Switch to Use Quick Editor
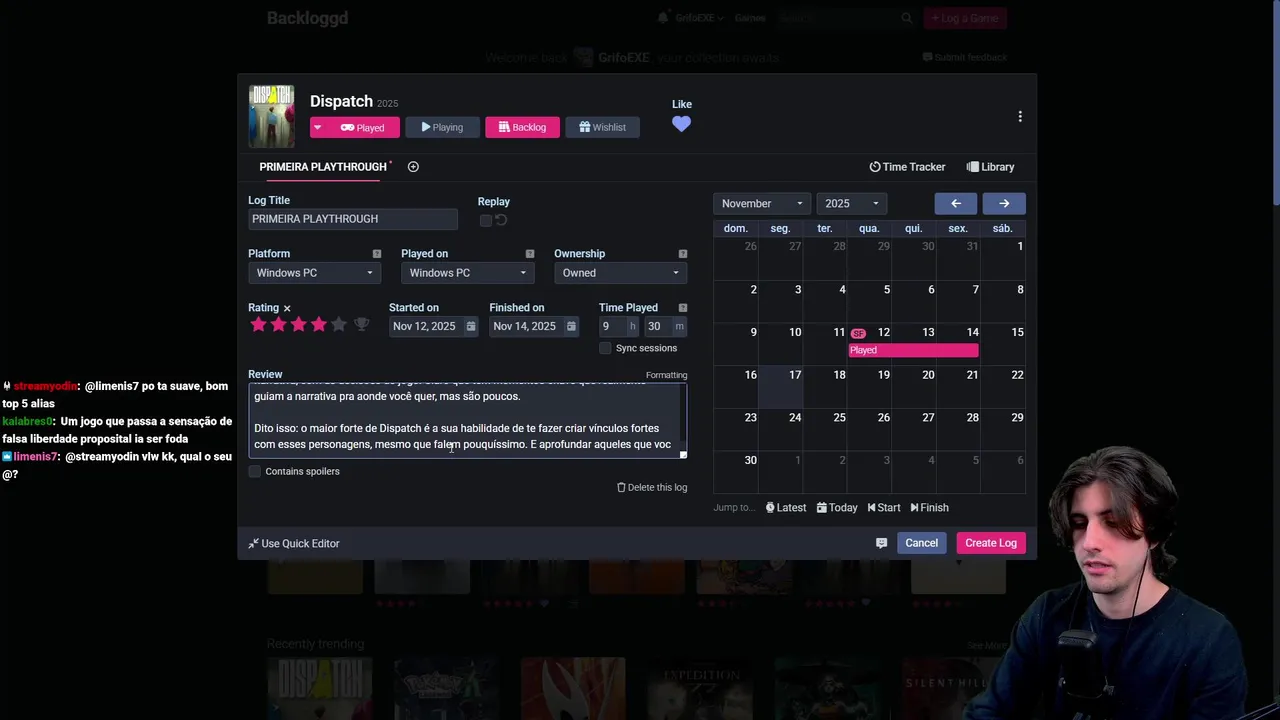This screenshot has width=1280, height=720. [x=294, y=543]
